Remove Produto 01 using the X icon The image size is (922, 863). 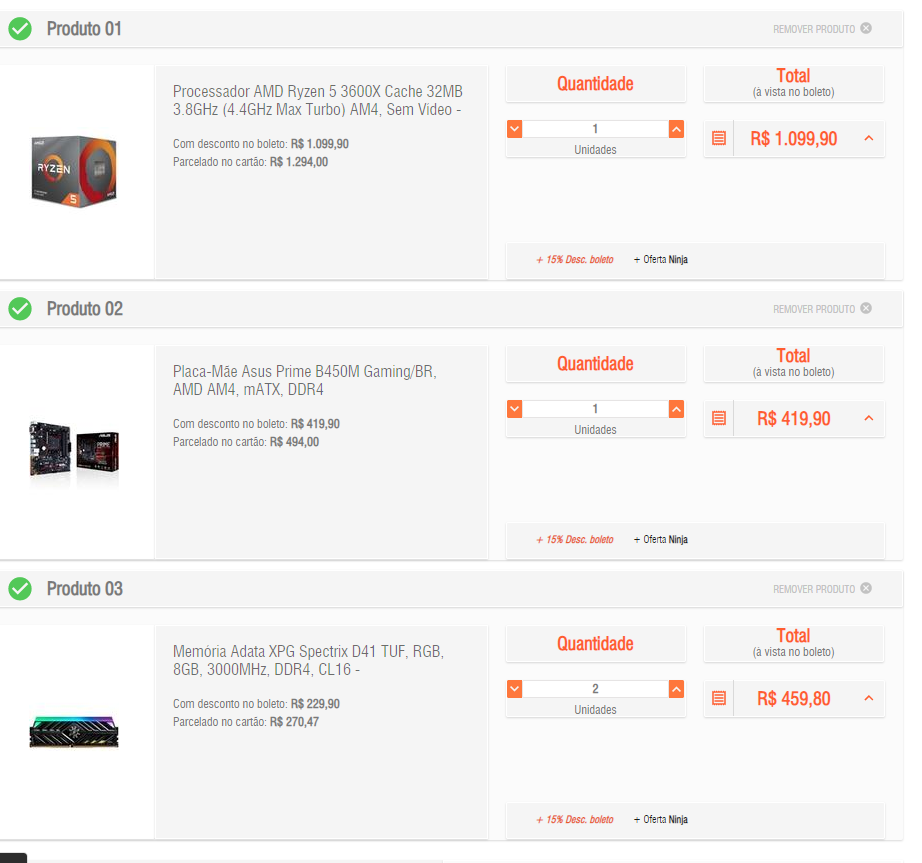coord(866,28)
